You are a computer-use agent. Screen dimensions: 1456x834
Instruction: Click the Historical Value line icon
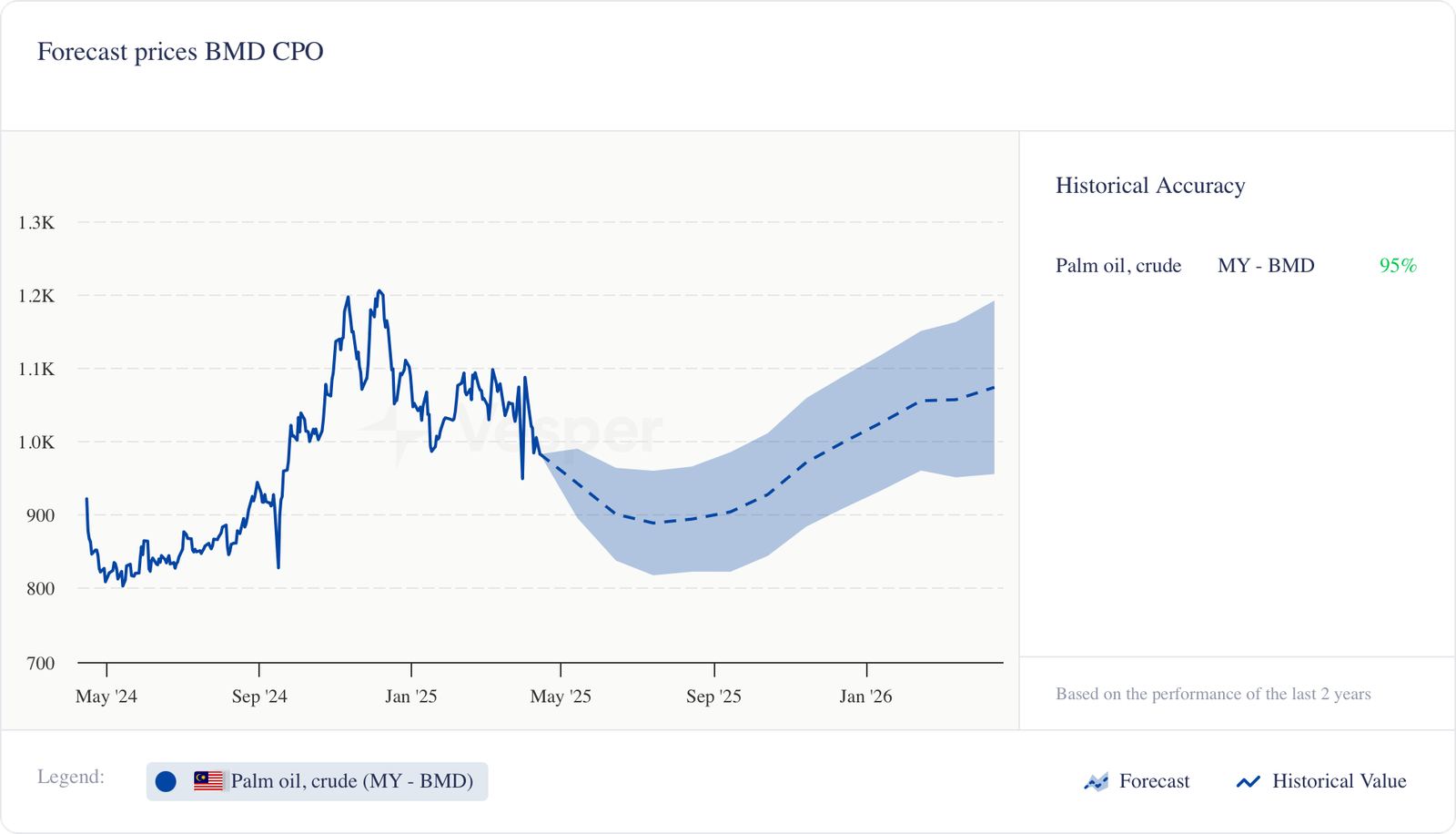click(1248, 782)
